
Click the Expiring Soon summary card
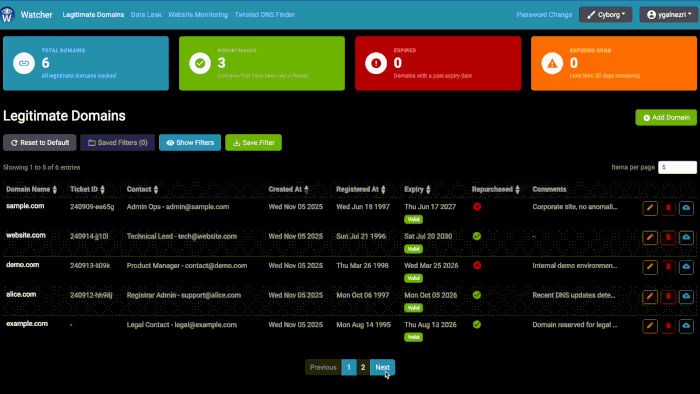(x=614, y=63)
